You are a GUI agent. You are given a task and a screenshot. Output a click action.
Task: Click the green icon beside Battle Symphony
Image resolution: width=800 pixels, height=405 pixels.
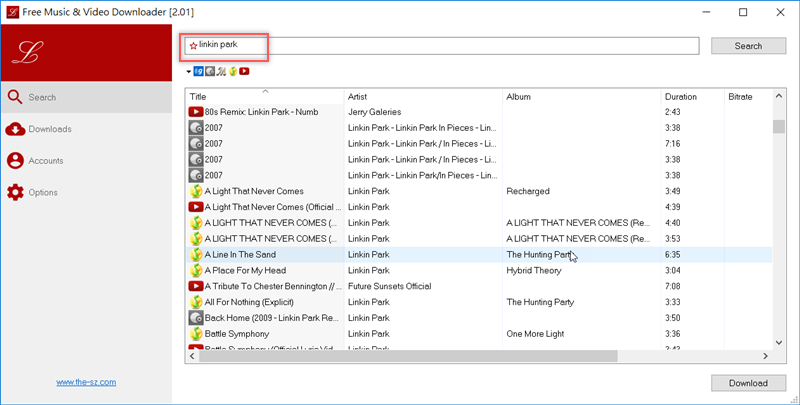pyautogui.click(x=196, y=334)
